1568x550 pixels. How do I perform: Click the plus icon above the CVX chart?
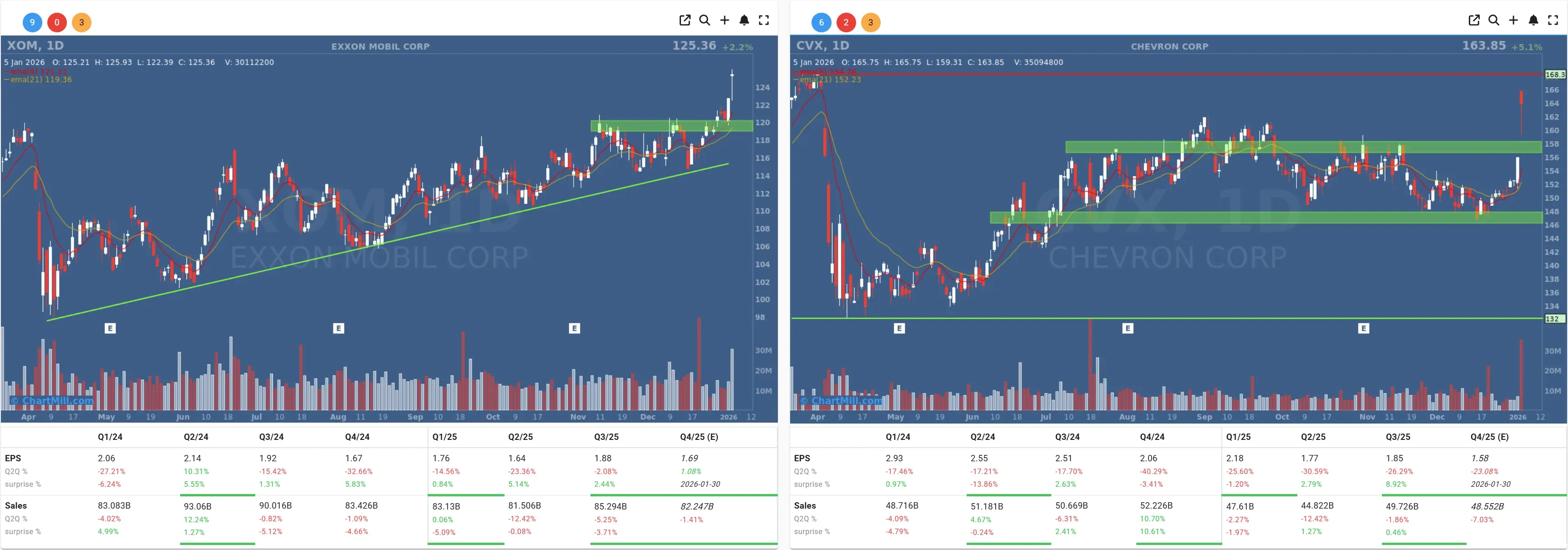coord(1514,20)
